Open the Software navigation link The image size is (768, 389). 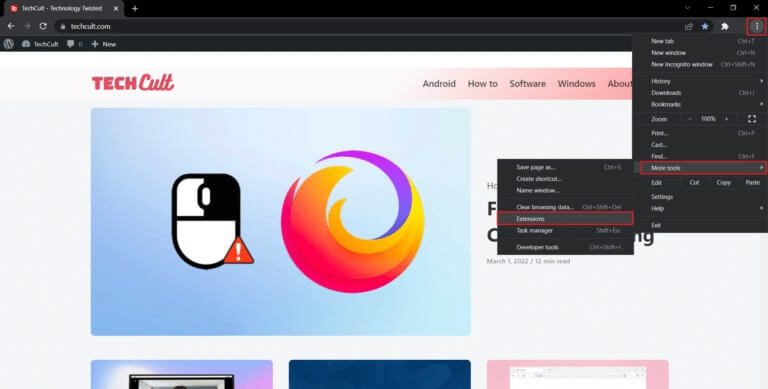pyautogui.click(x=528, y=84)
